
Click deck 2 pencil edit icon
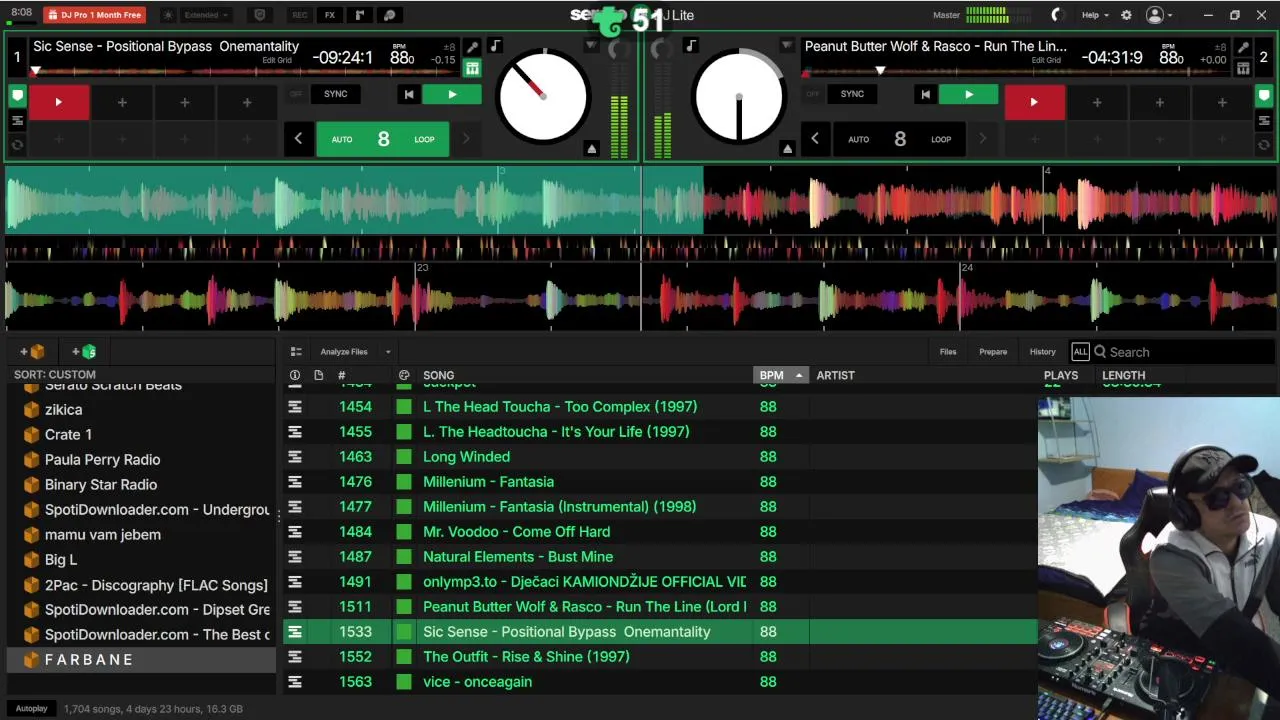point(1243,47)
